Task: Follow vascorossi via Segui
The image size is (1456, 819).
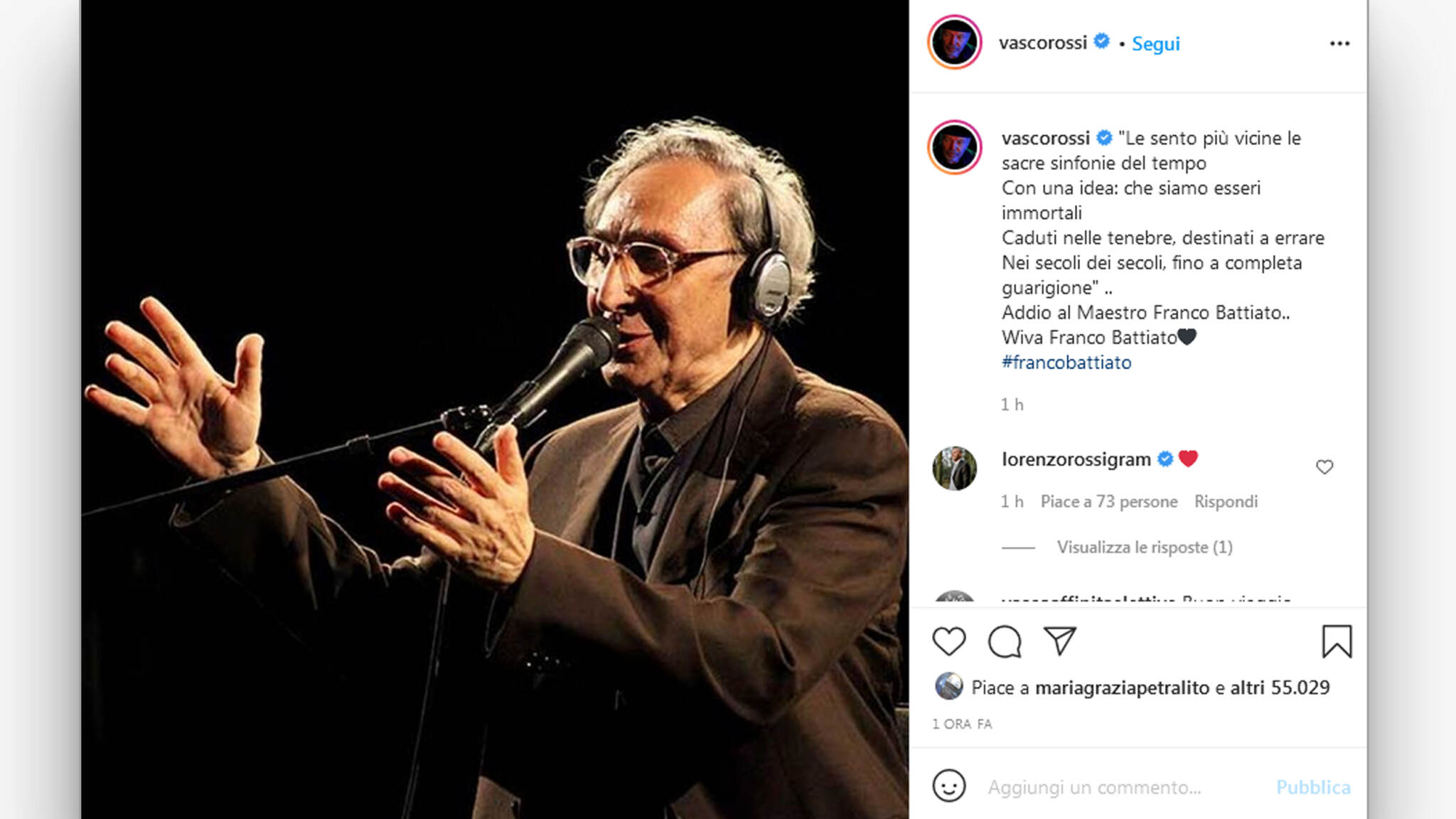Action: (1155, 43)
